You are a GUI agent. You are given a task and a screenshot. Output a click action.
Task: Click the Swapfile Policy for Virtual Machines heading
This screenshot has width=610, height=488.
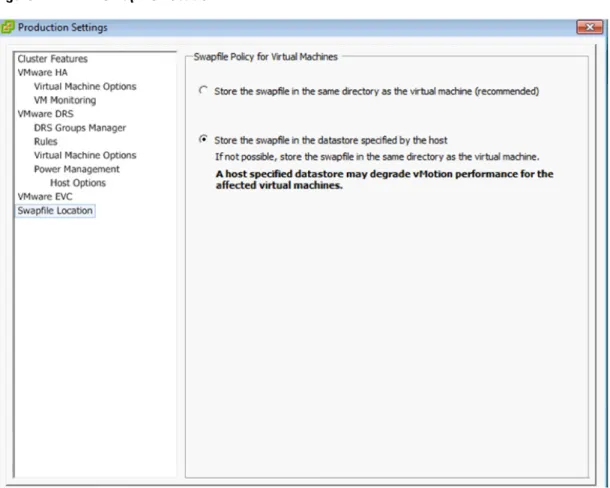pyautogui.click(x=265, y=57)
